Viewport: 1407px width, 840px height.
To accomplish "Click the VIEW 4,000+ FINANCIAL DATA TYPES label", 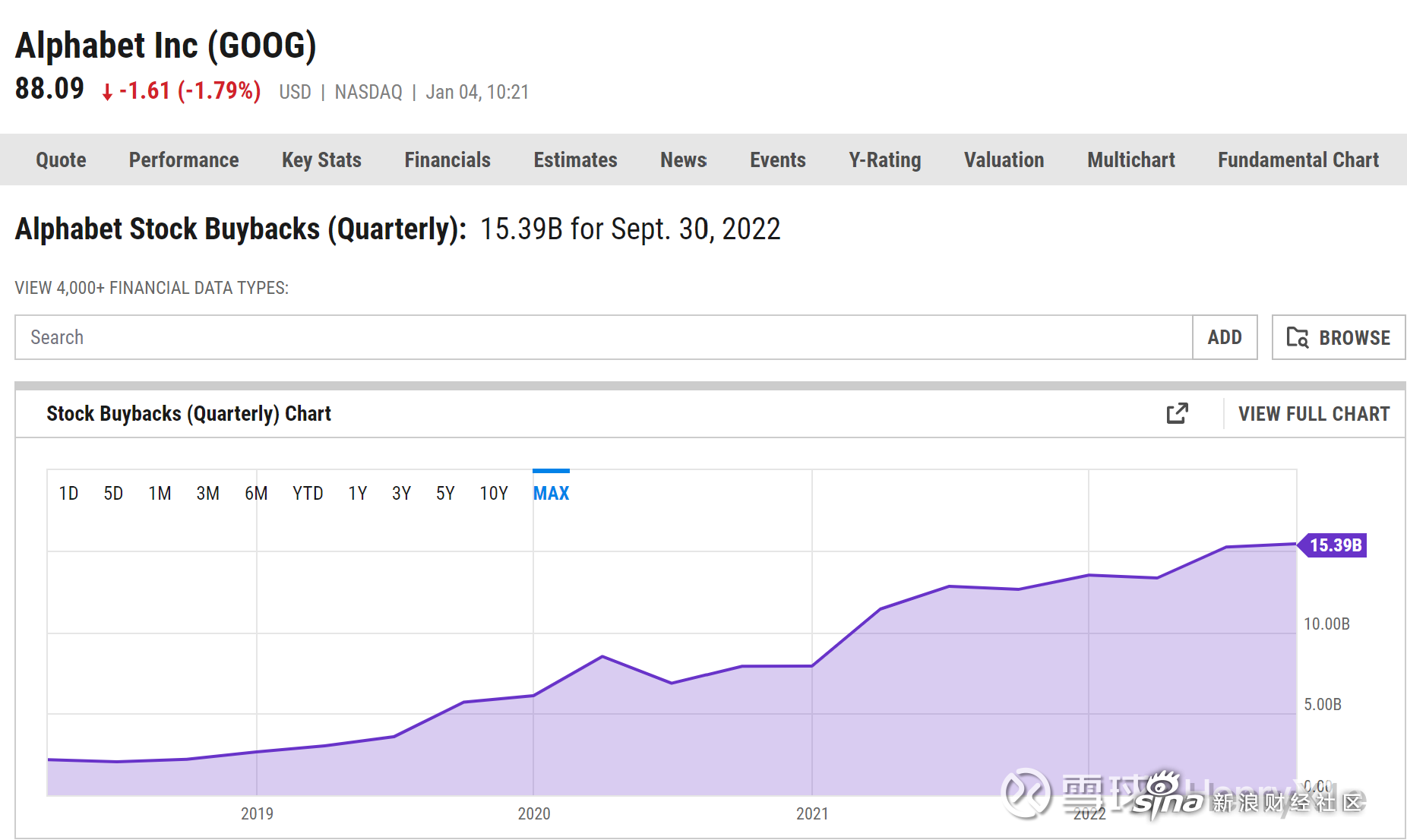I will (152, 288).
